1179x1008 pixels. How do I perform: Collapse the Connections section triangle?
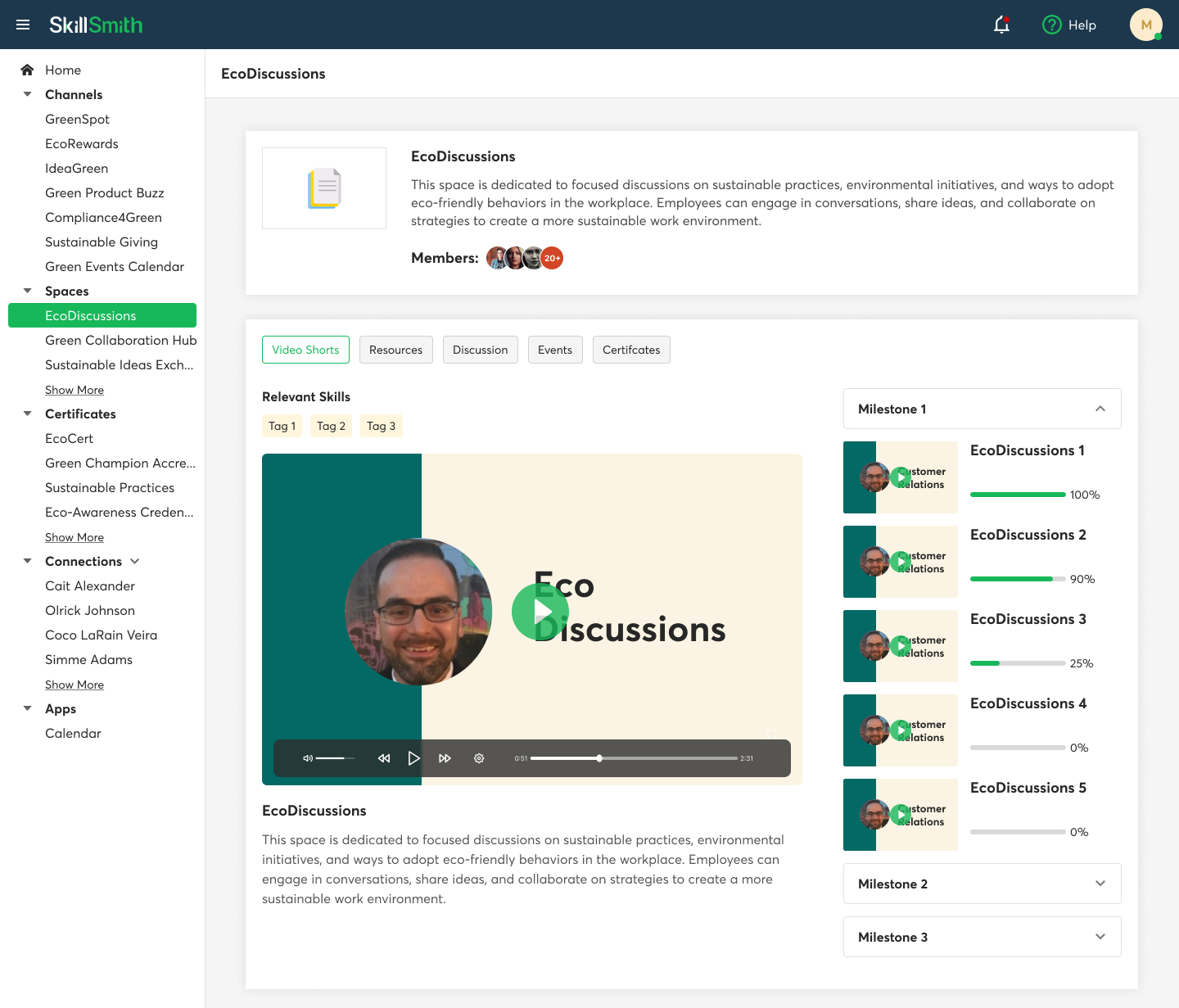pos(27,561)
